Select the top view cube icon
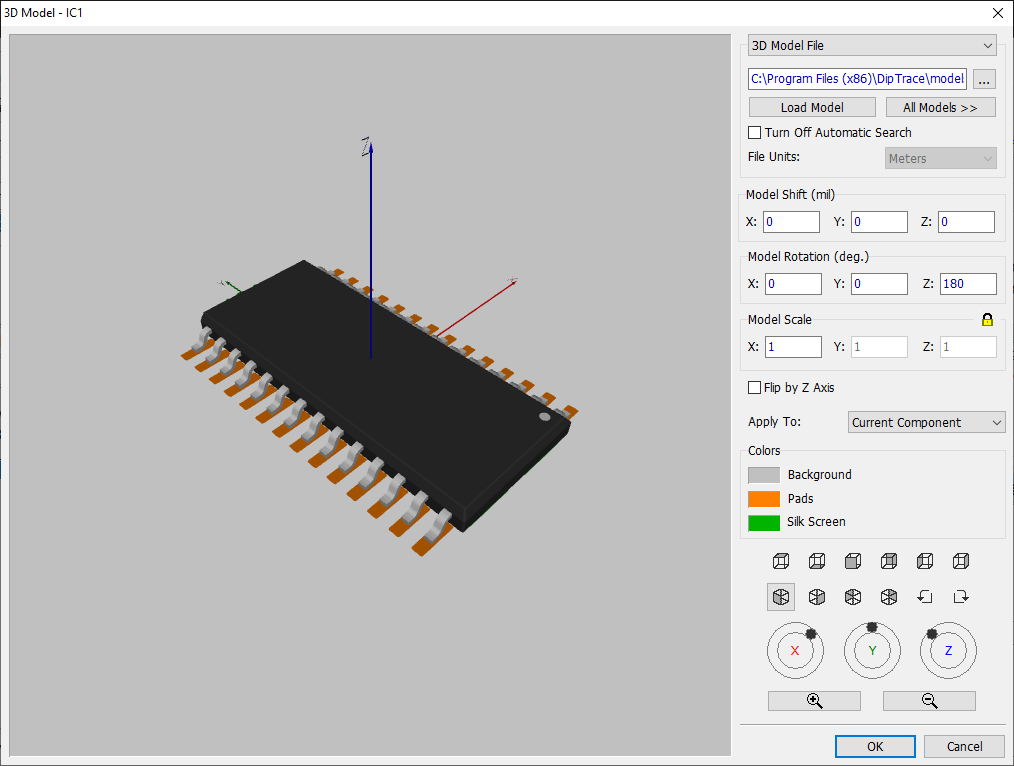 pyautogui.click(x=781, y=561)
